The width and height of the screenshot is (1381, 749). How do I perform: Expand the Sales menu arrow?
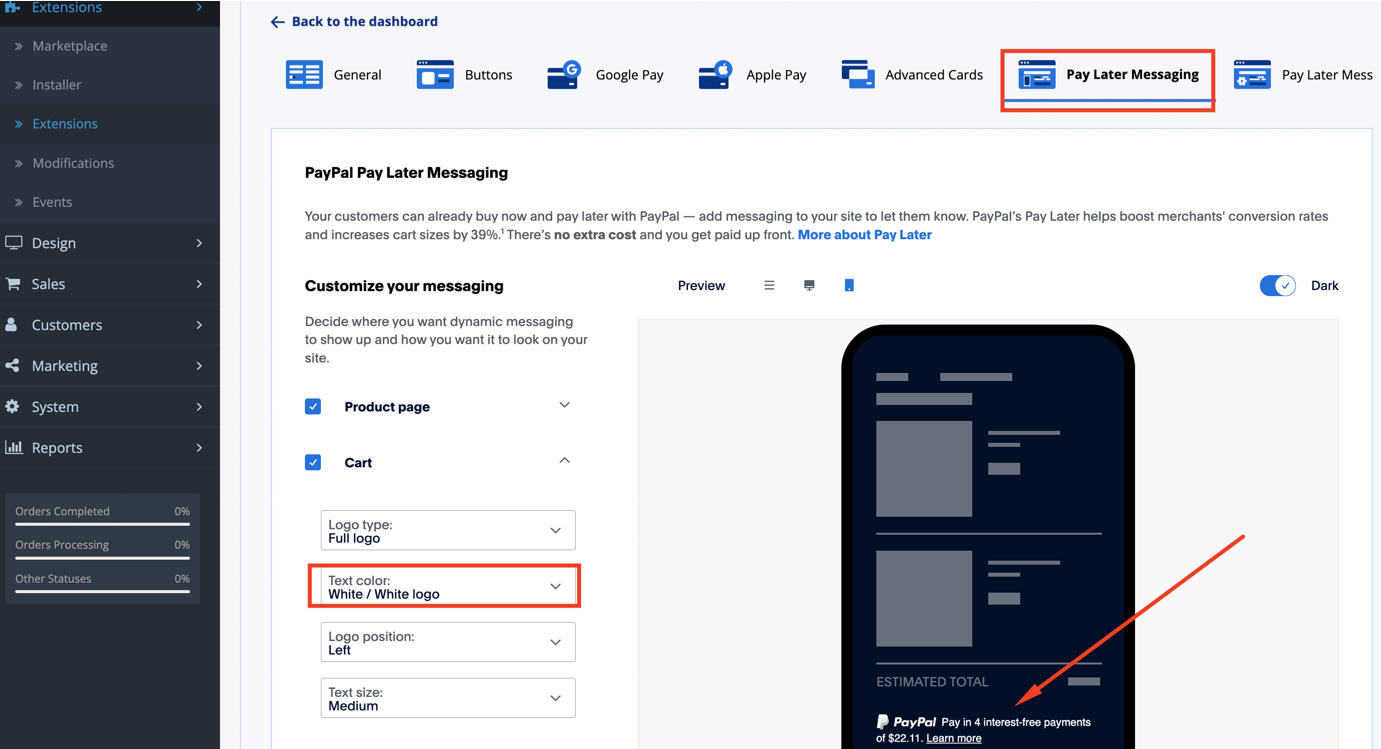tap(199, 284)
